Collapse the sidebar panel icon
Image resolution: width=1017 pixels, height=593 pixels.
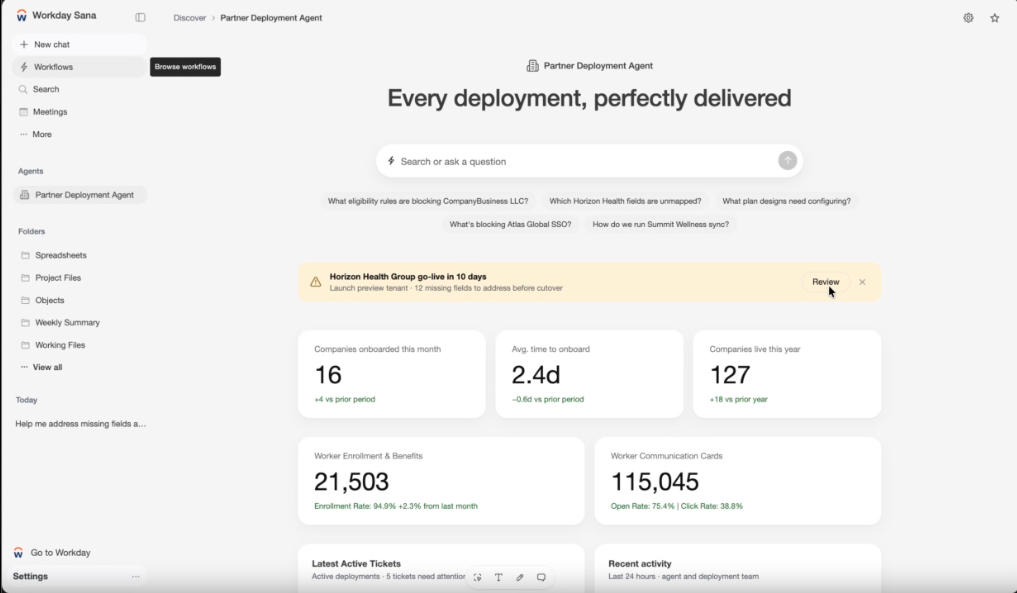pyautogui.click(x=140, y=18)
